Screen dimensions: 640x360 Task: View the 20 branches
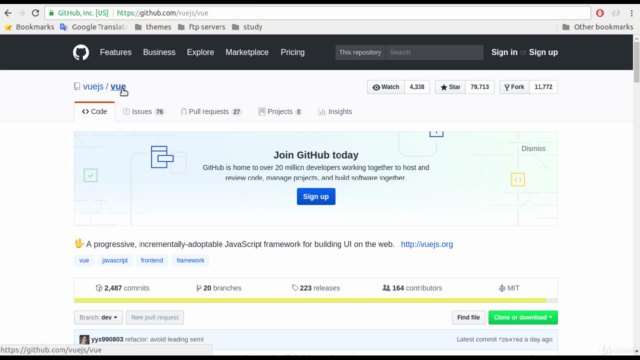[219, 288]
